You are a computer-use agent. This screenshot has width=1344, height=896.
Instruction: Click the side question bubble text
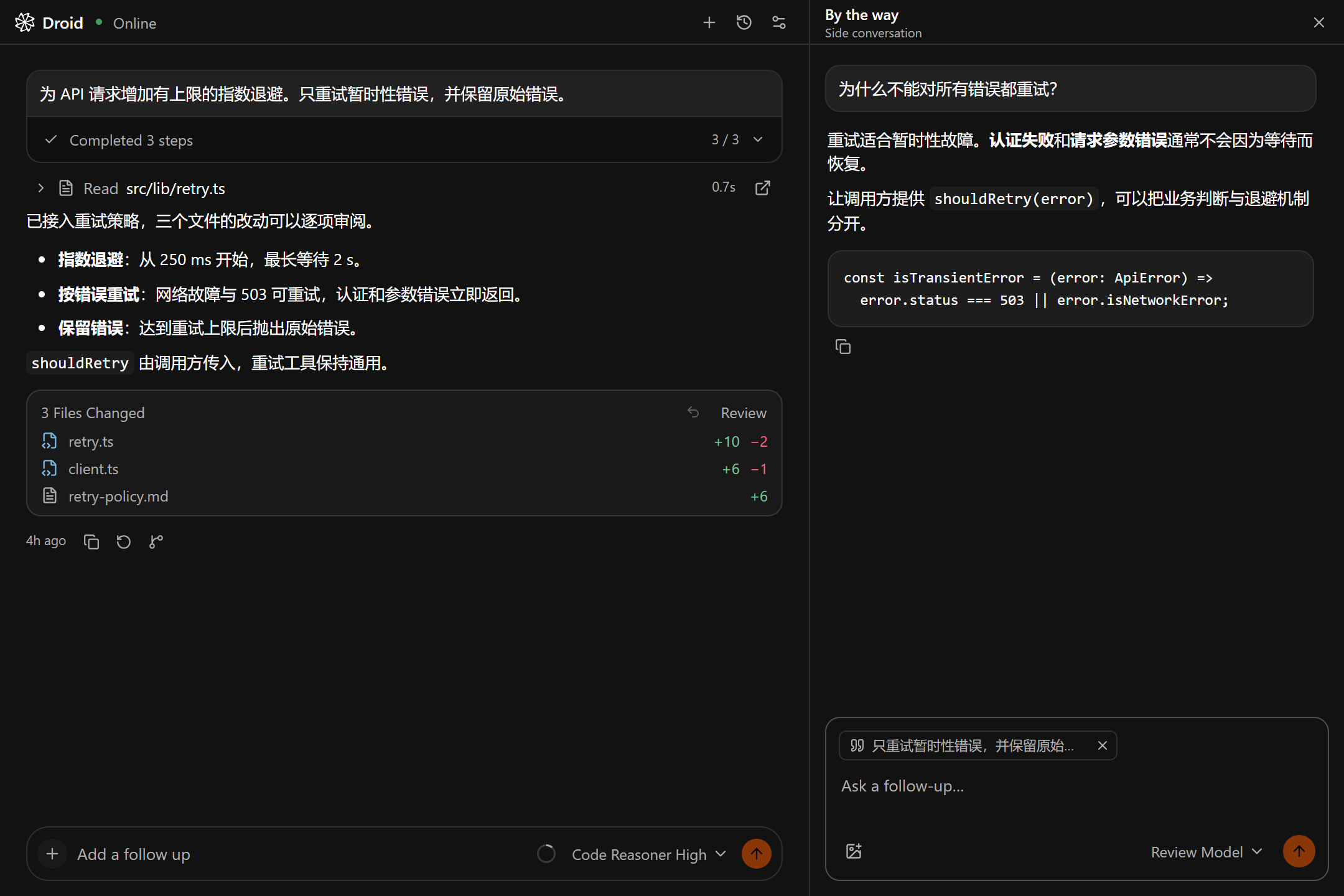[948, 89]
